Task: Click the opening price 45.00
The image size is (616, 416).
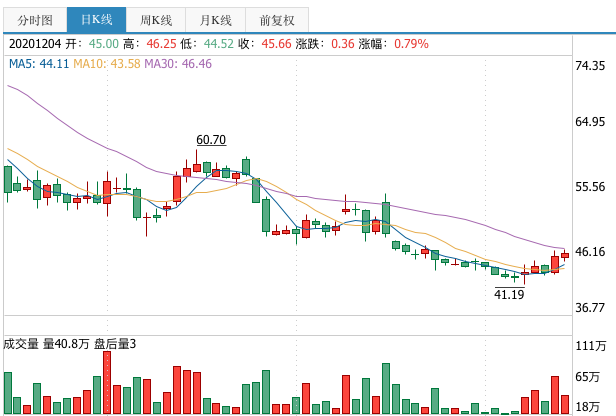Action: click(x=104, y=44)
